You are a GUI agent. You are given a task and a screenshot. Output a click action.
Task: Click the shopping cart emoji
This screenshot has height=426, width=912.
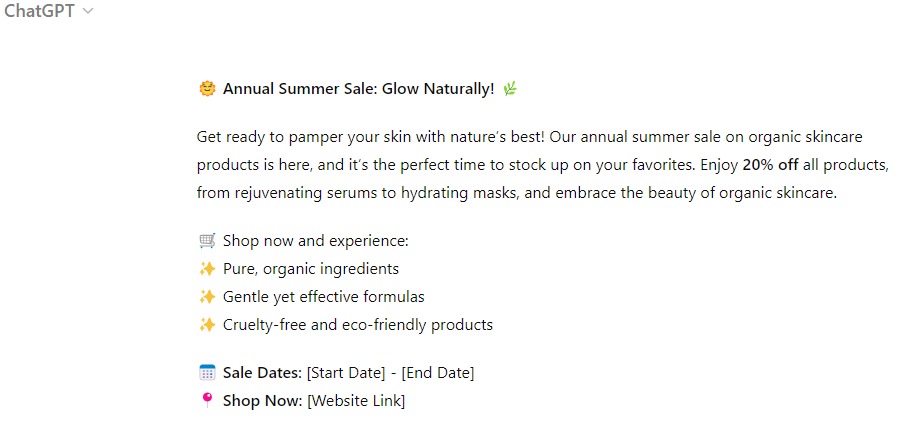click(x=207, y=240)
